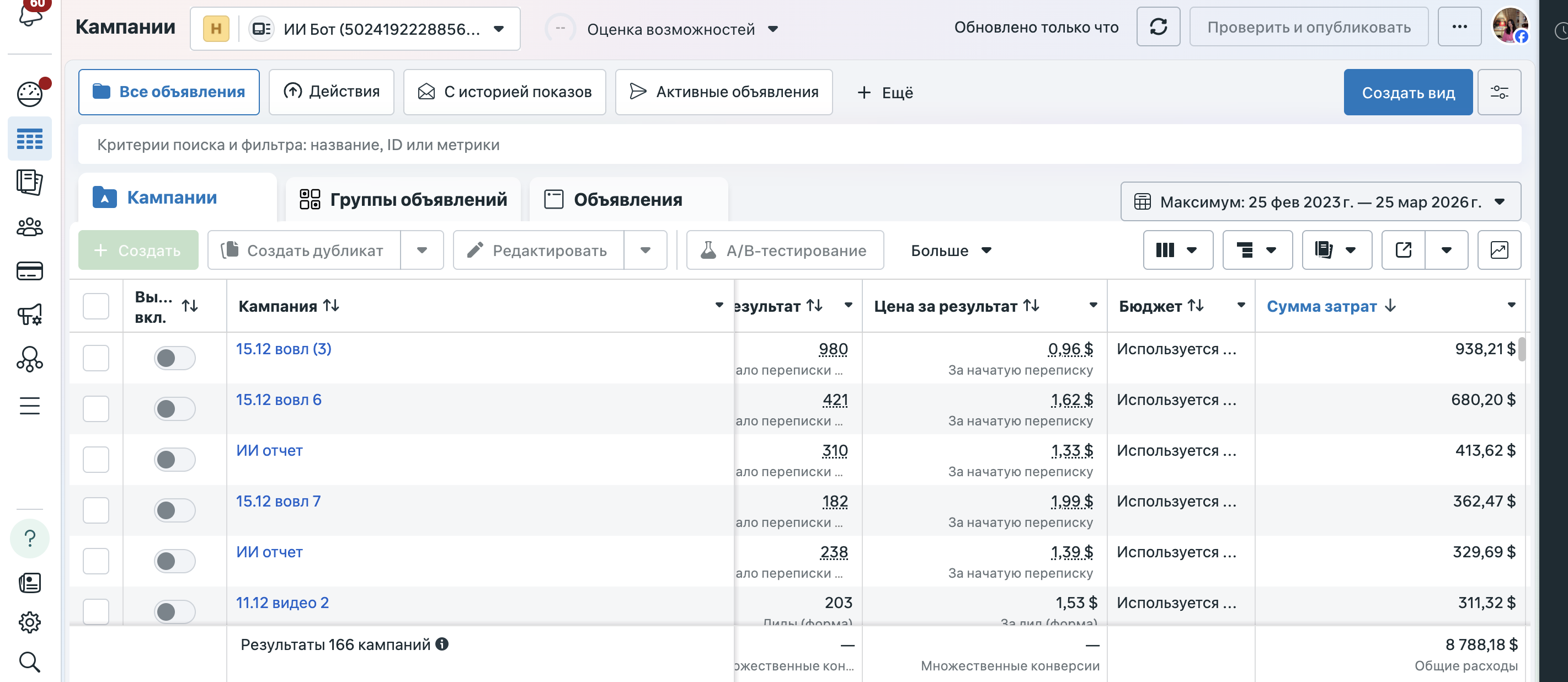The image size is (1568, 682).
Task: Sort by Бюджет column arrows
Action: coord(1196,305)
